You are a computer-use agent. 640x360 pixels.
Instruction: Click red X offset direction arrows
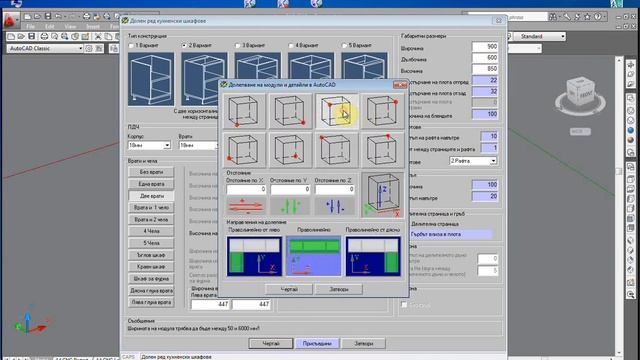[x=246, y=207]
